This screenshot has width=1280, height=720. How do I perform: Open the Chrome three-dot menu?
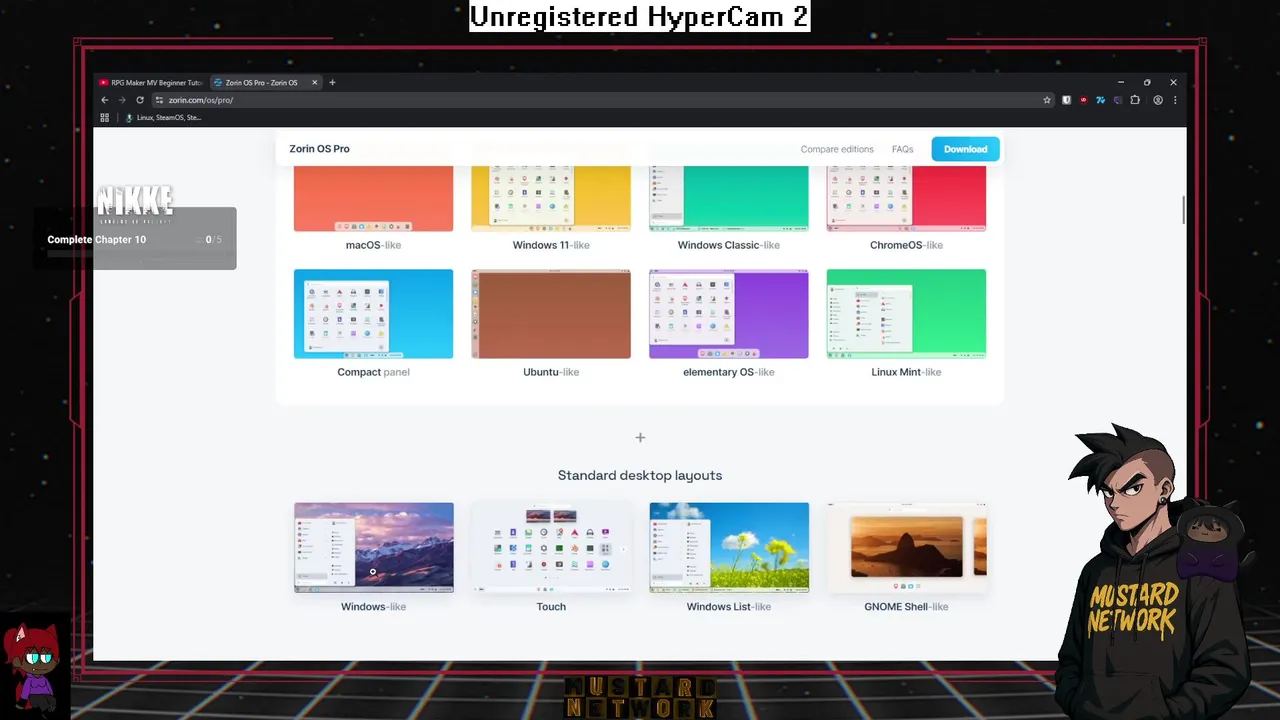[1175, 100]
